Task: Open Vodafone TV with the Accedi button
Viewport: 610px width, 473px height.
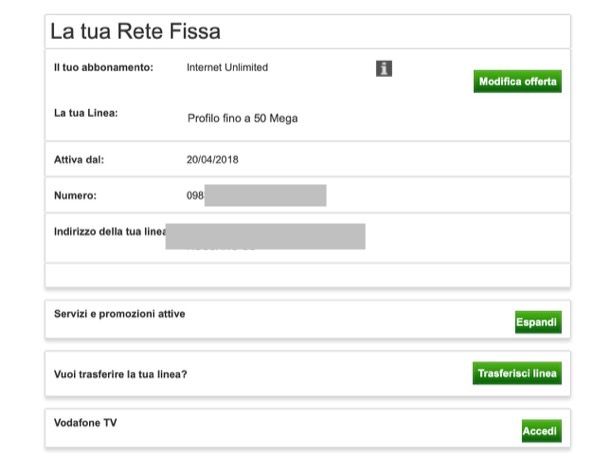Action: [540, 431]
